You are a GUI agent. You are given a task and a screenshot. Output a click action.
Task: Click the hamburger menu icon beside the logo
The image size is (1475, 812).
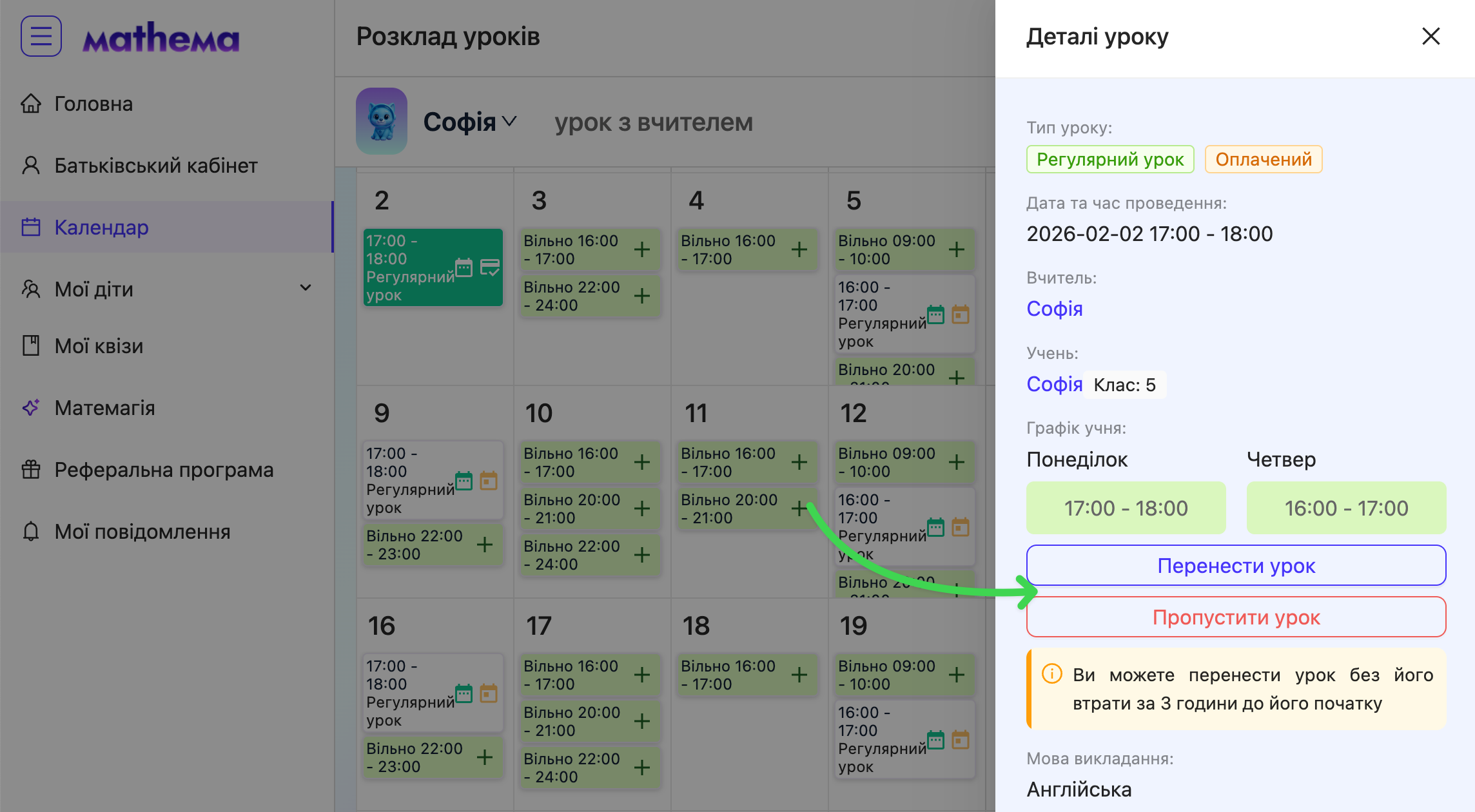(41, 36)
